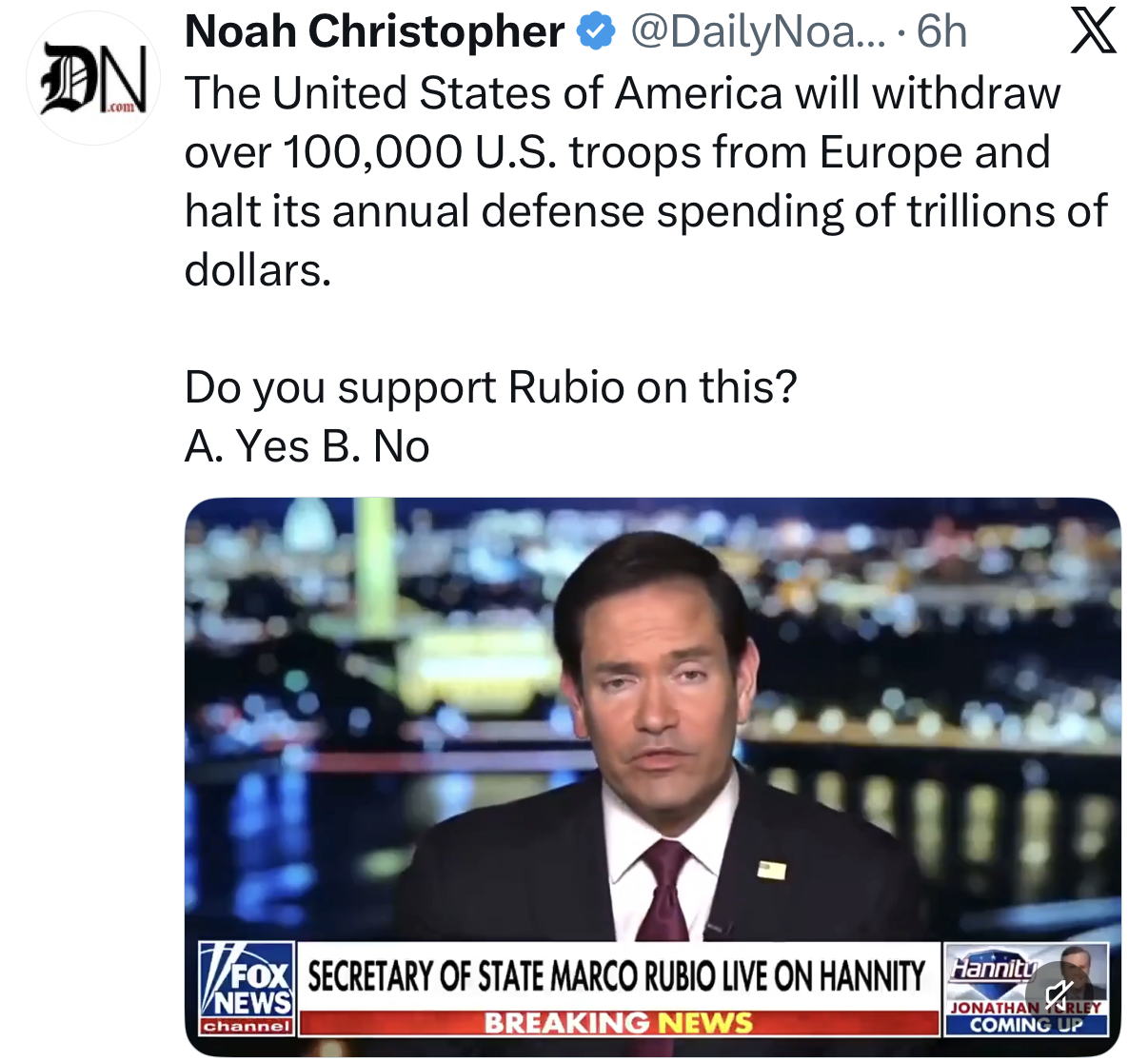Open Noah Christopher's profile name
The image size is (1148, 1061).
[x=375, y=32]
